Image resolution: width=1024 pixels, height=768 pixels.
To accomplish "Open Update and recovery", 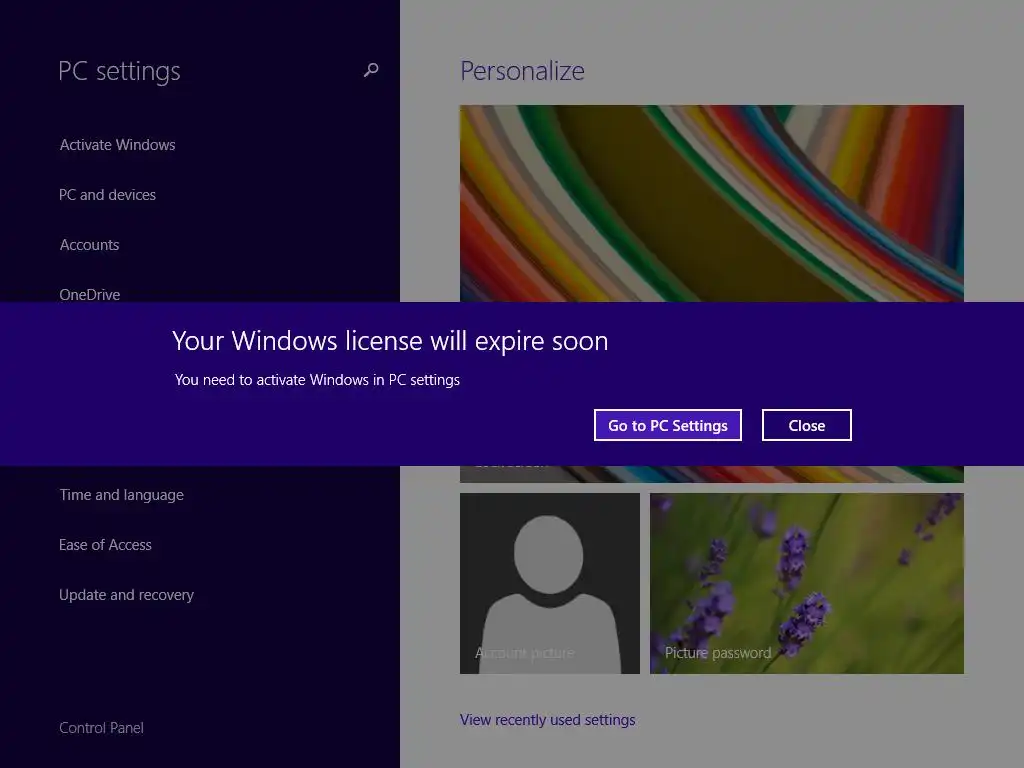I will [126, 595].
